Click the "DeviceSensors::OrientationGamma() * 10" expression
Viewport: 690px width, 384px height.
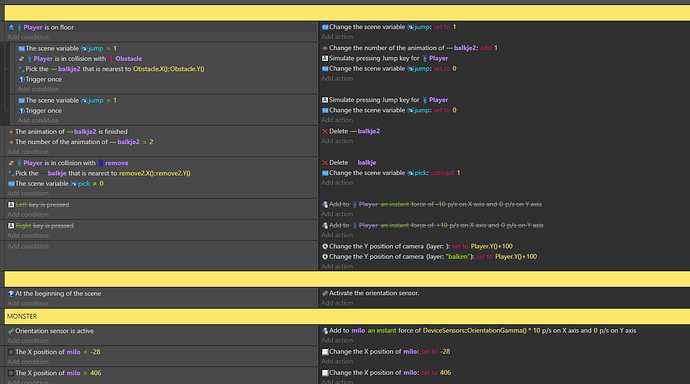[481, 331]
